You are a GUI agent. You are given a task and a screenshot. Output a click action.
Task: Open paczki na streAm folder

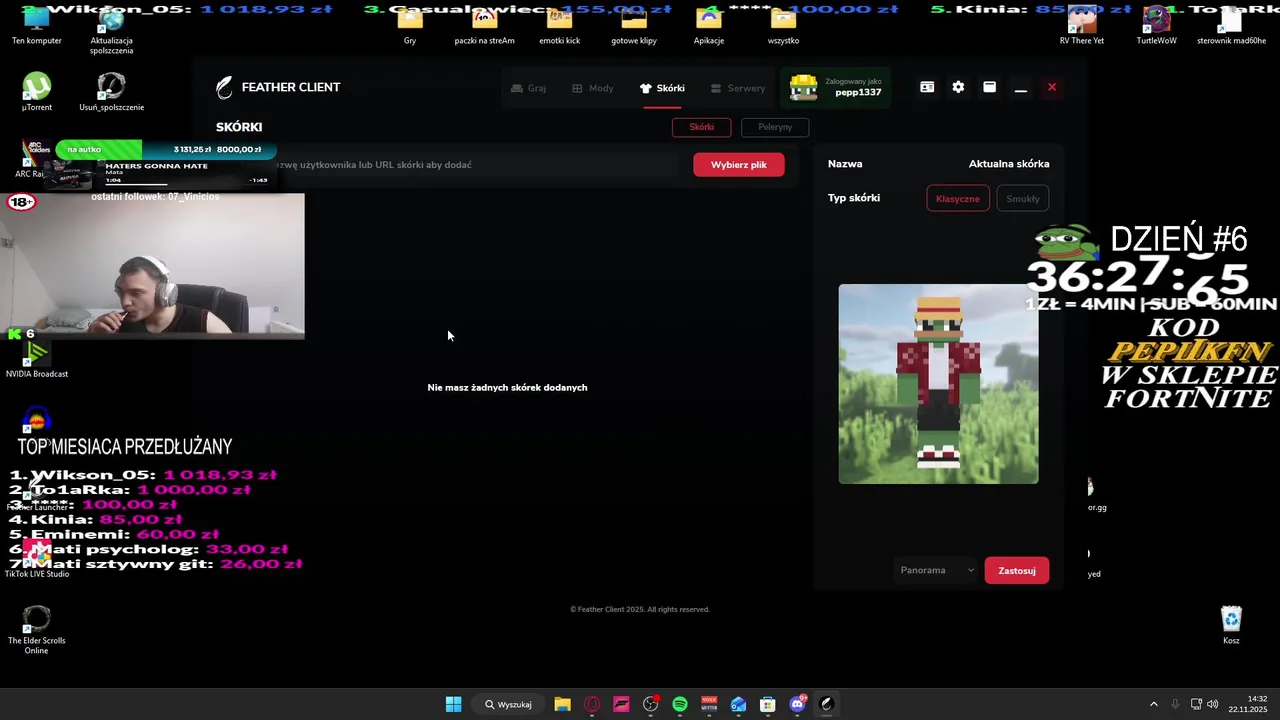click(484, 26)
